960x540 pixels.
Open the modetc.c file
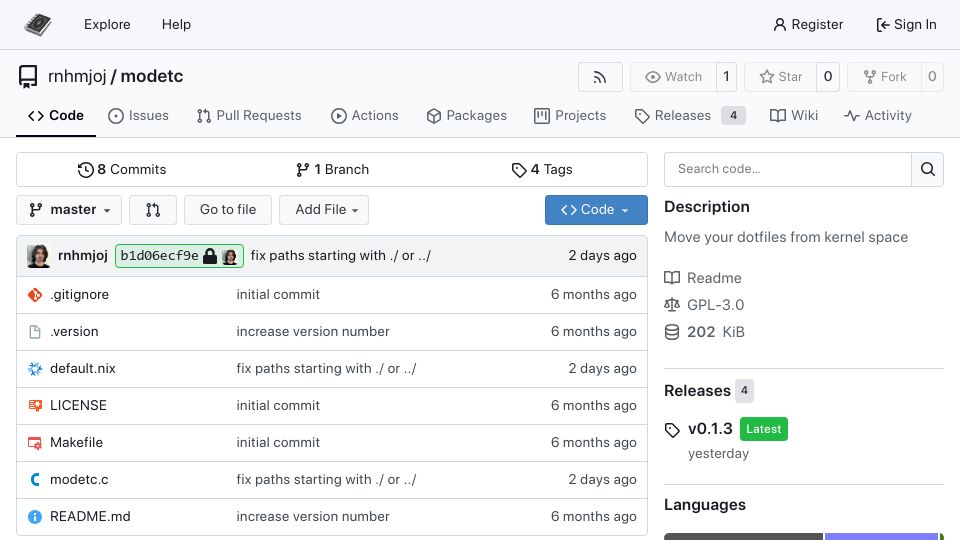[79, 479]
